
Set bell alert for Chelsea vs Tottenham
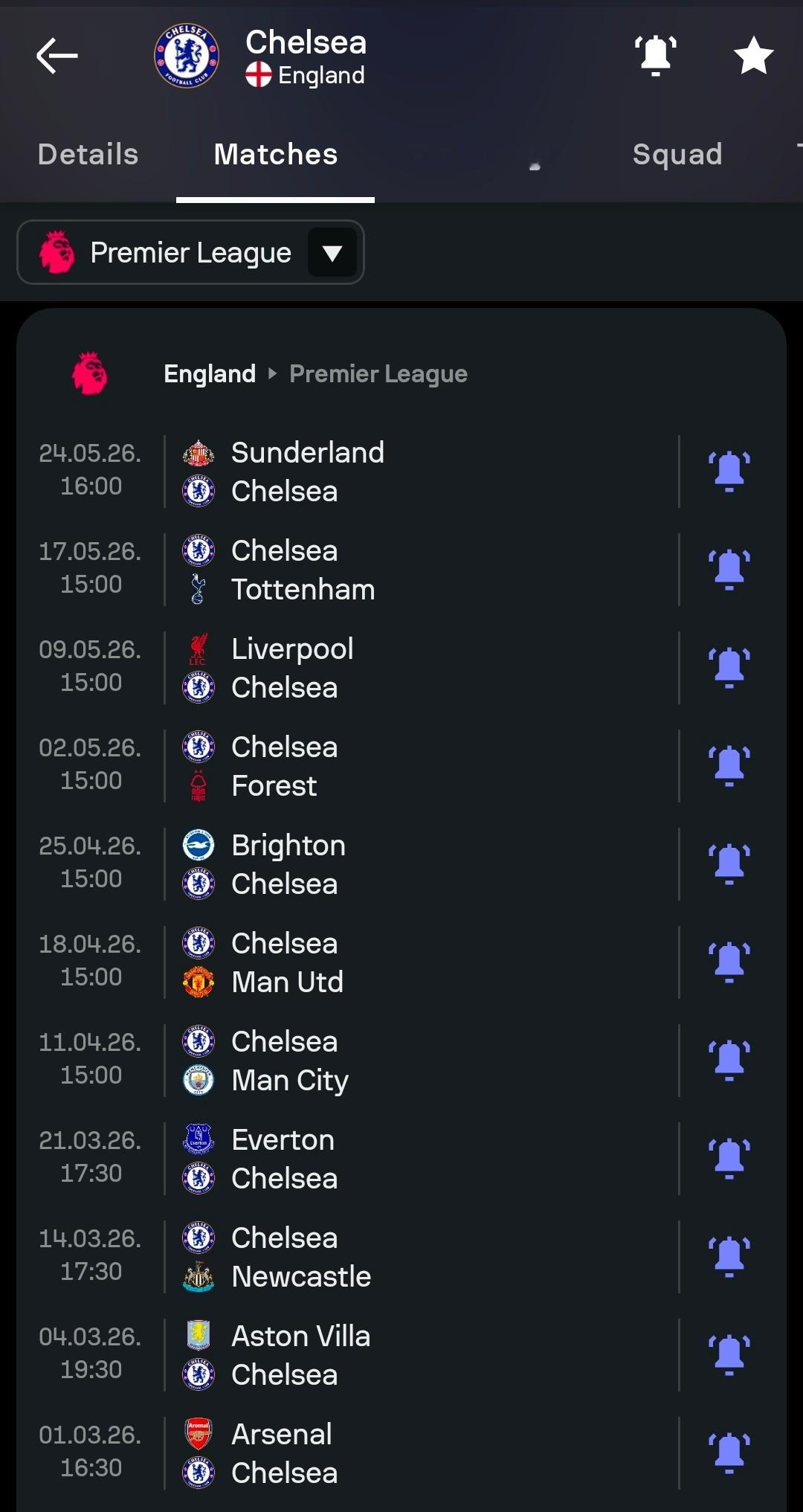(x=729, y=570)
